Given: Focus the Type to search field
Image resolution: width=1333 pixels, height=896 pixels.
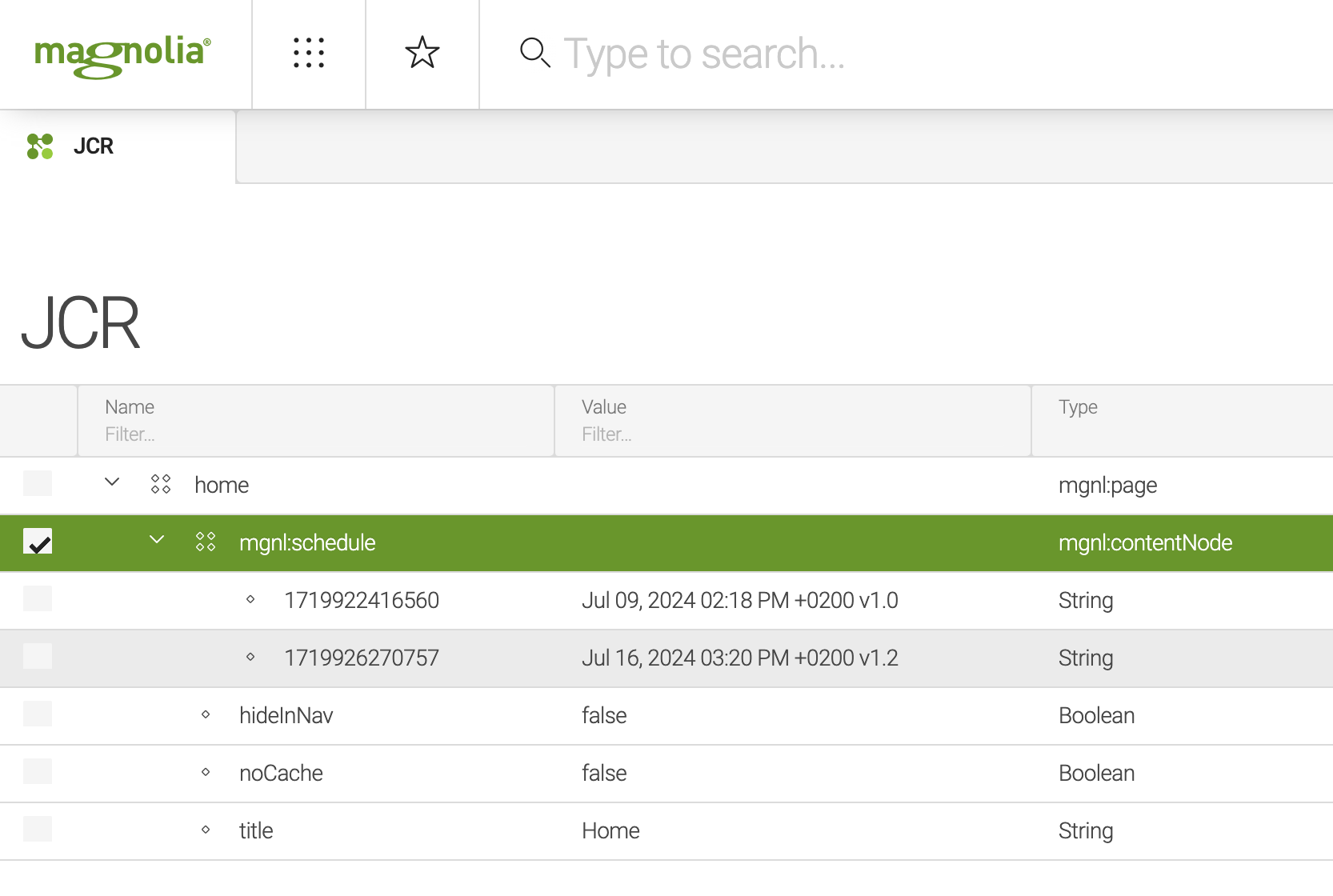Looking at the screenshot, I should click(904, 54).
